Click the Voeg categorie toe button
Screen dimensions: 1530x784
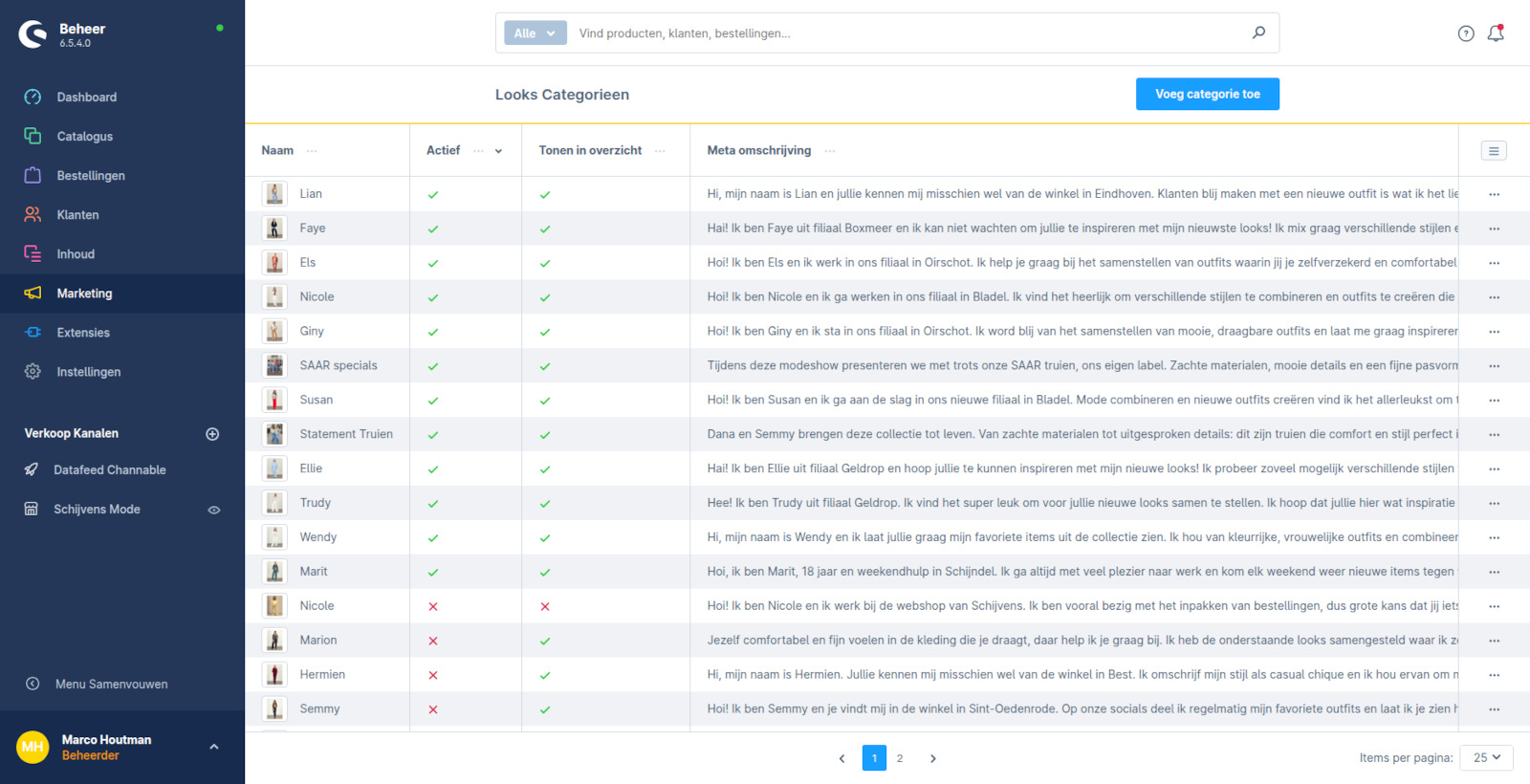[1207, 95]
